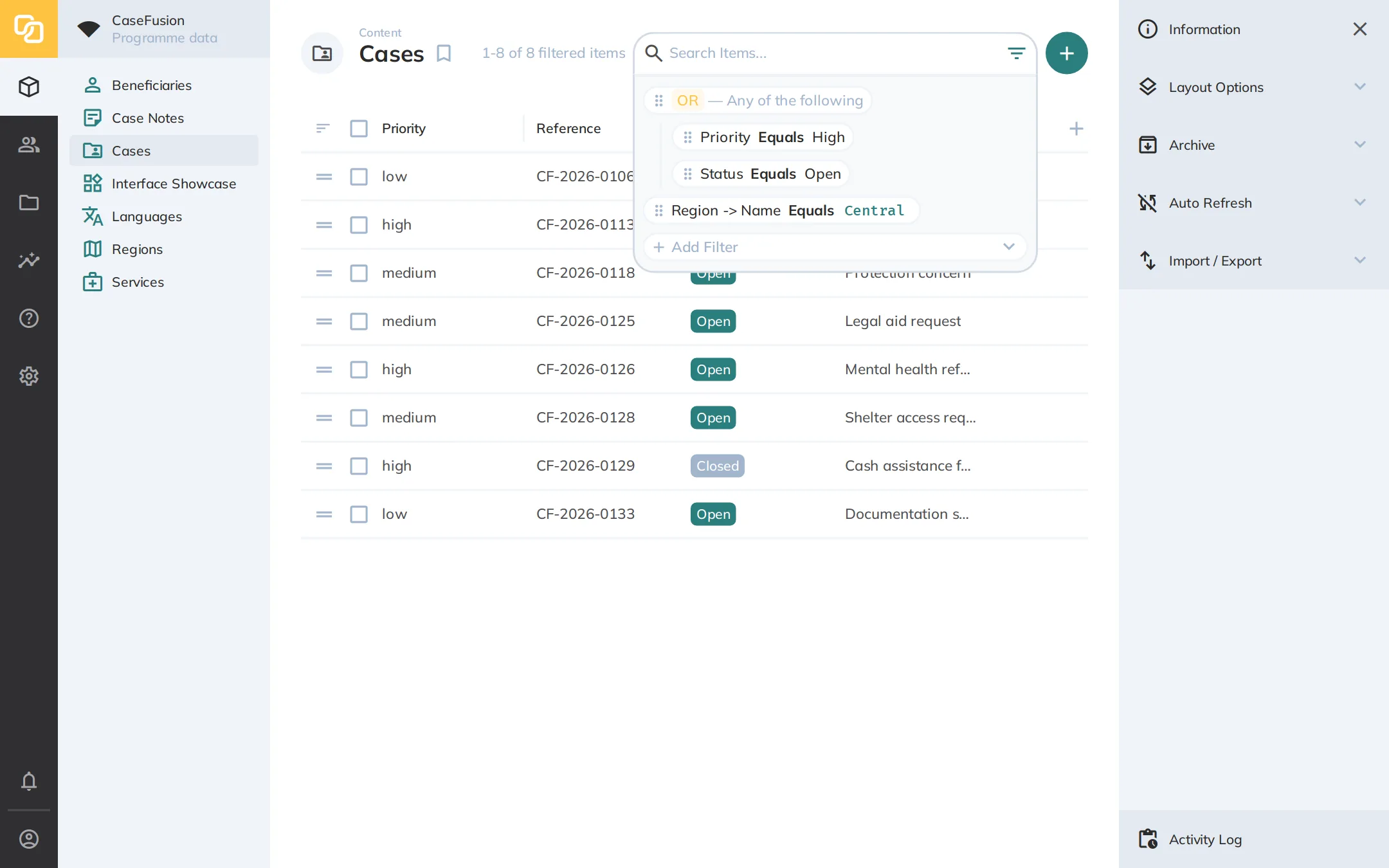
Task: Click the green add new item button
Action: pos(1066,53)
